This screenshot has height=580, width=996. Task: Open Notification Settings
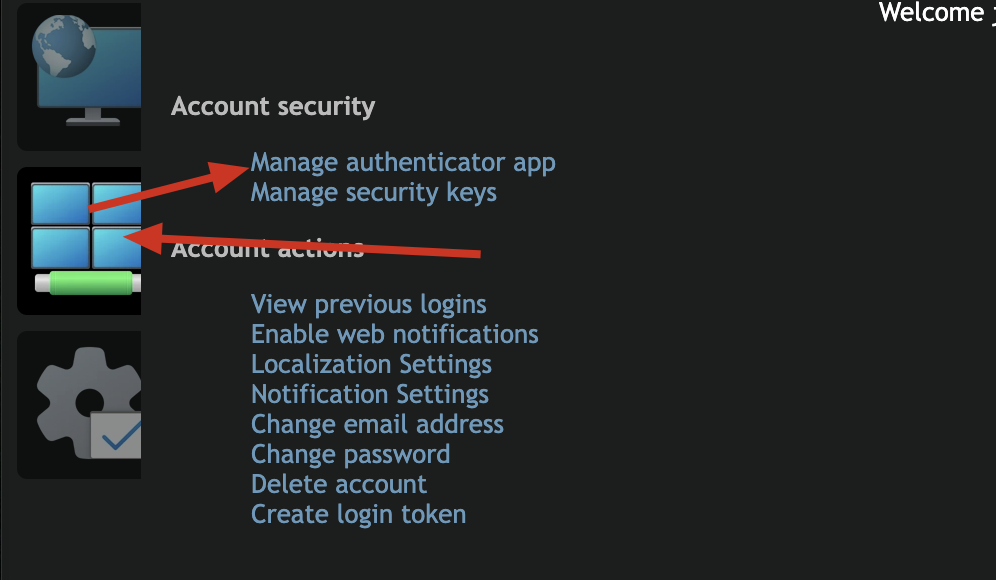pos(370,394)
